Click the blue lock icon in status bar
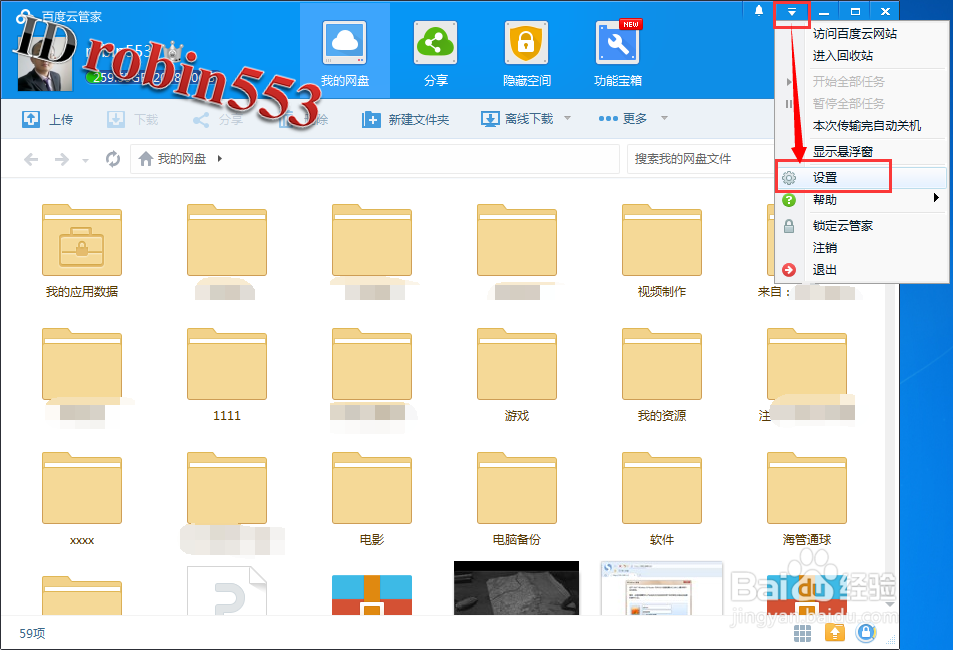This screenshot has height=650, width=953. coord(866,633)
